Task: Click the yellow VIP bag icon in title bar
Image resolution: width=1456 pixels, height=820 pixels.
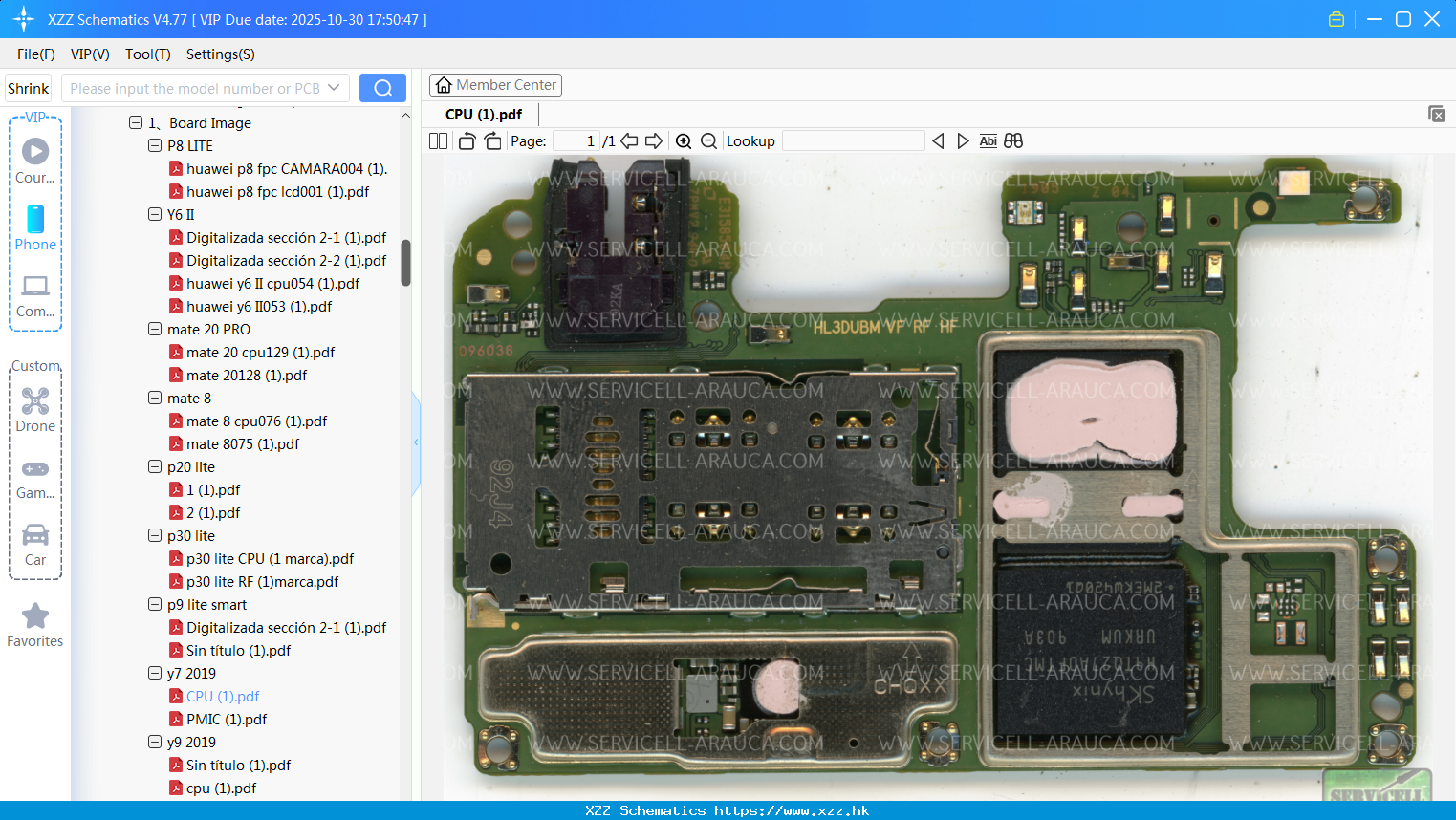Action: click(x=1336, y=19)
